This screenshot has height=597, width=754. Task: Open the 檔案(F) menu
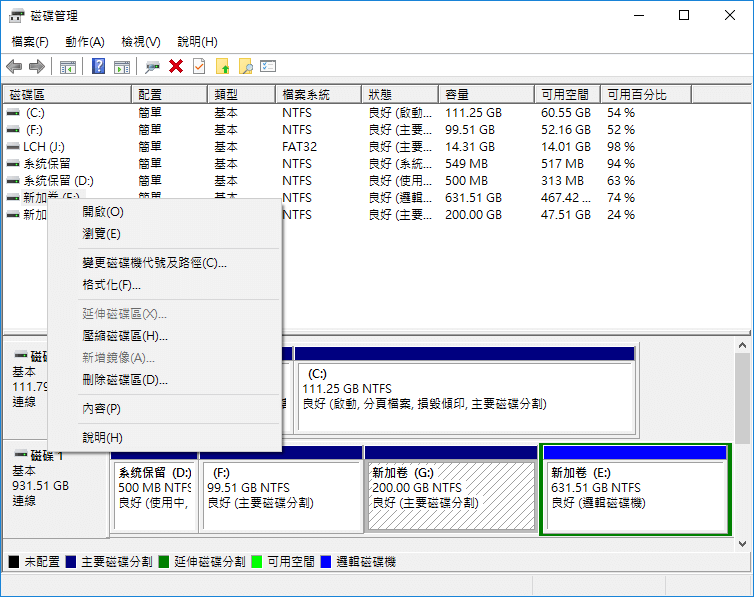point(30,42)
